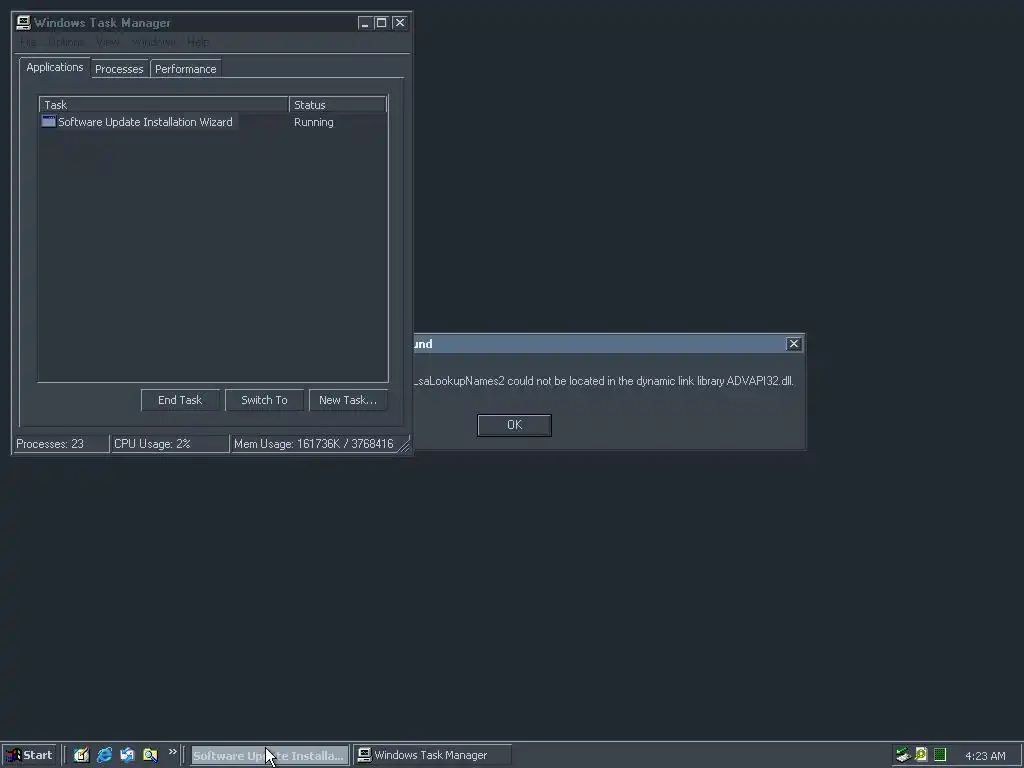
Task: Sort by the Status column header
Action: tap(338, 104)
